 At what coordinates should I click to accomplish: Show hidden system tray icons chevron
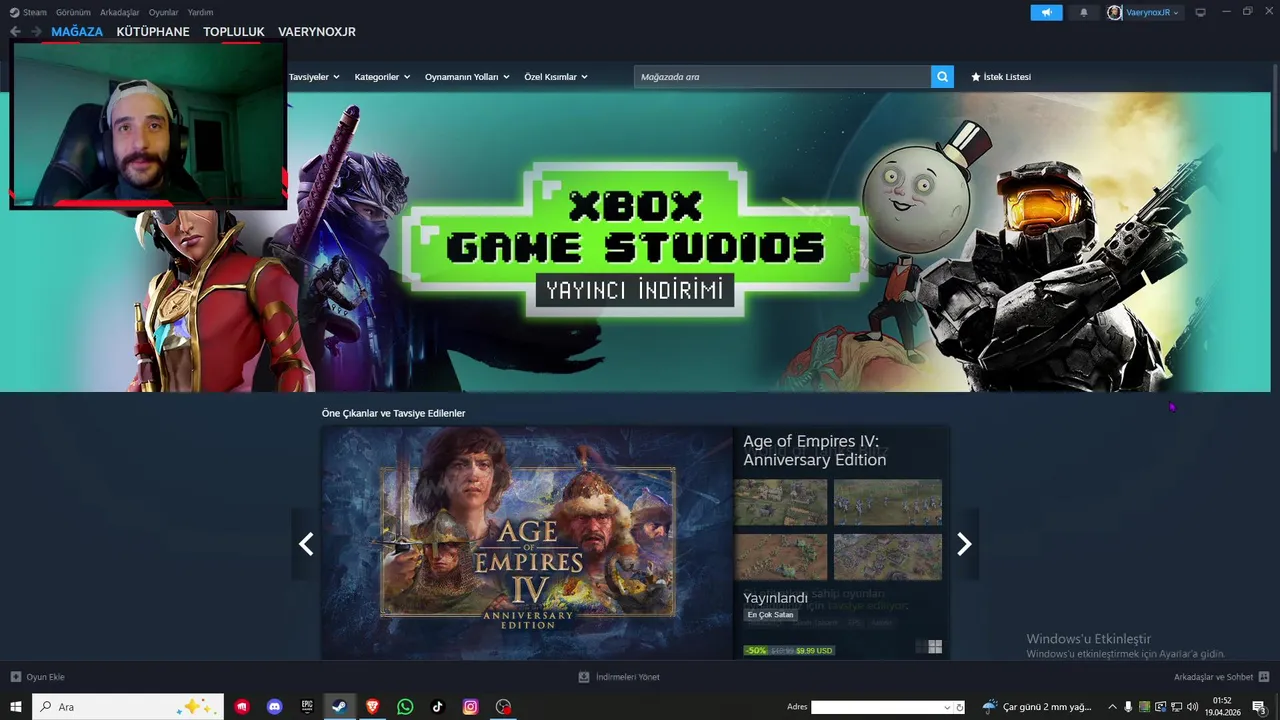click(x=1112, y=707)
